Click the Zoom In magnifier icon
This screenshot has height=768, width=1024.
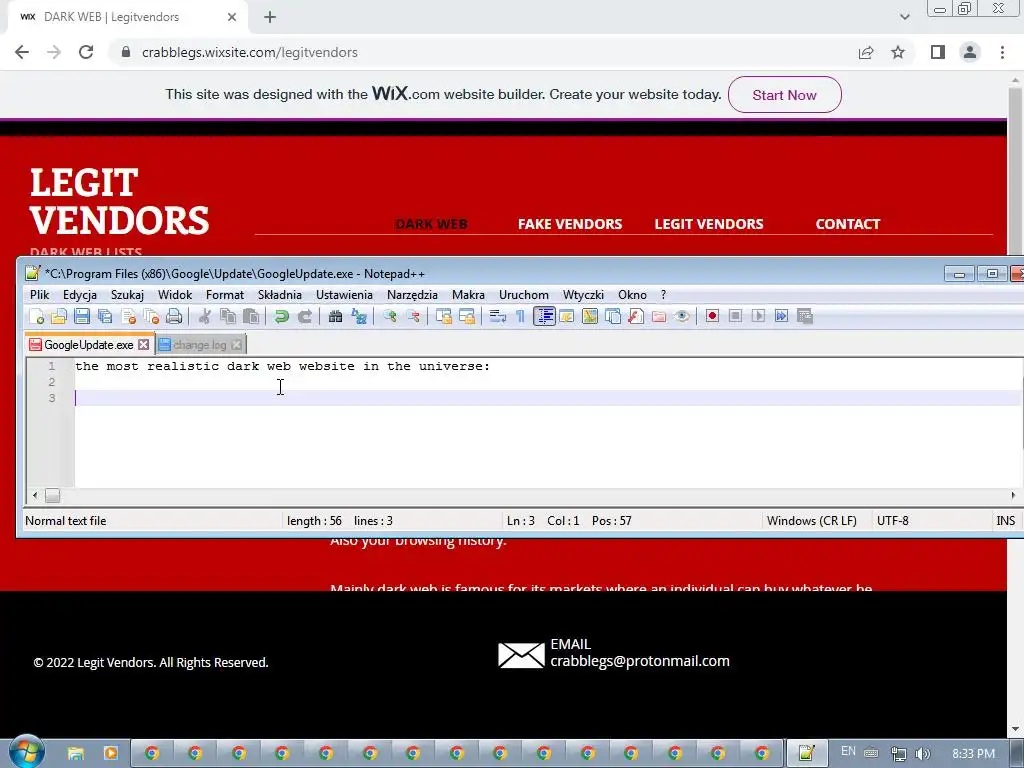(x=390, y=317)
